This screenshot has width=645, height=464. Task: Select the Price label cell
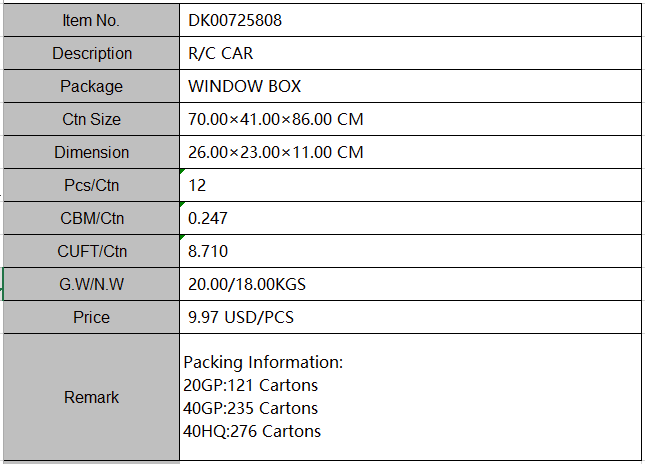pos(91,317)
